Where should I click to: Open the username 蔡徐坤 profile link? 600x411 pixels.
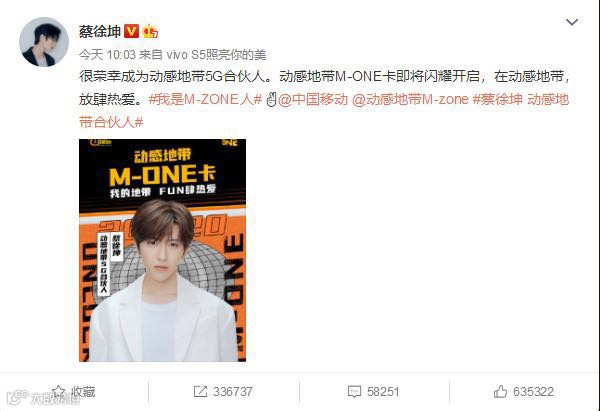click(x=100, y=31)
